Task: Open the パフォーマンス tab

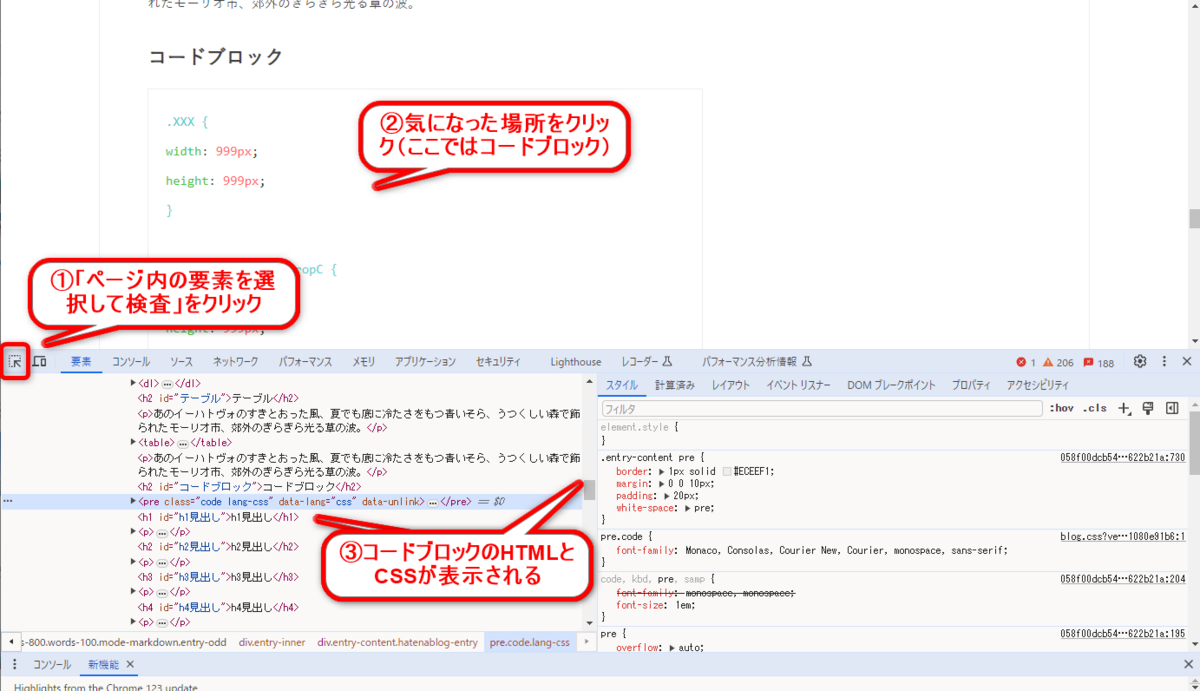Action: (x=306, y=362)
